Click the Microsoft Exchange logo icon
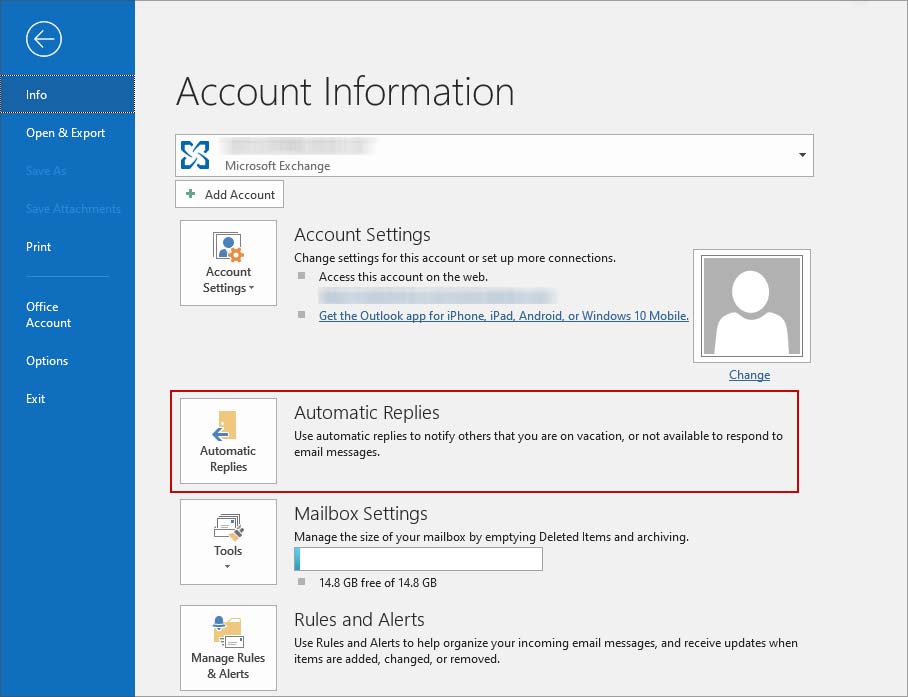This screenshot has width=908, height=697. click(x=195, y=155)
